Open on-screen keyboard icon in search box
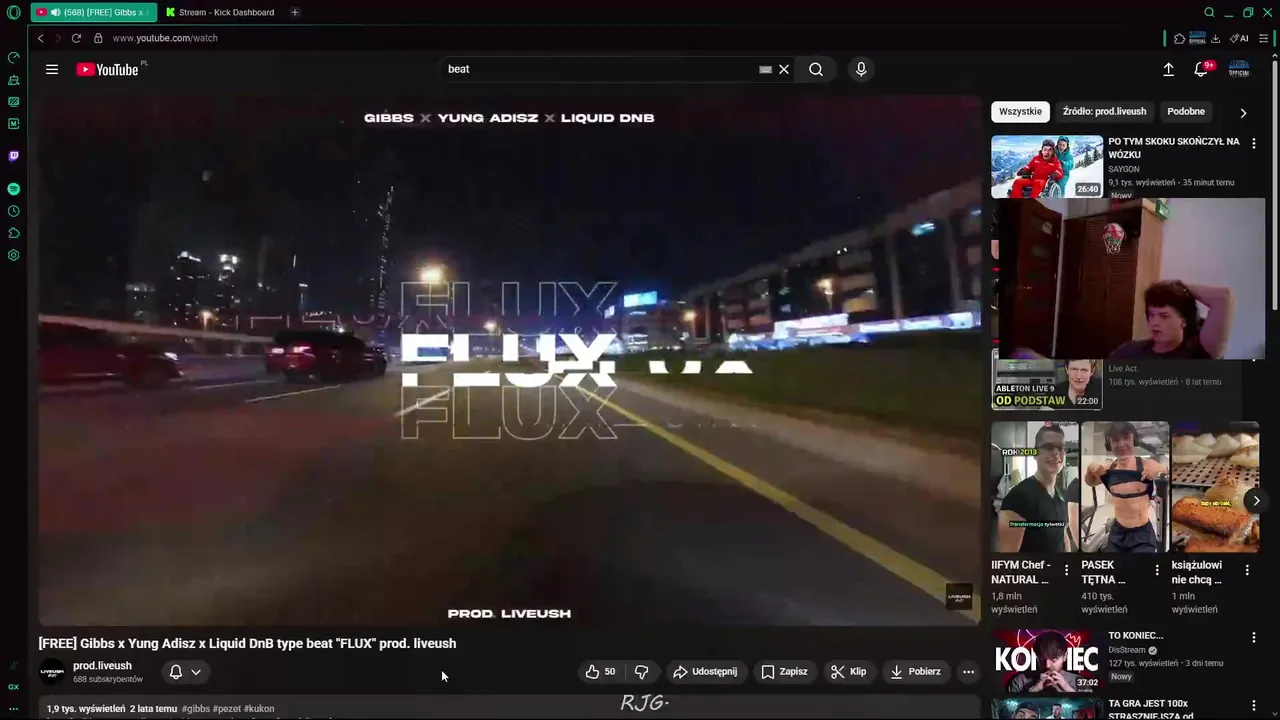 pos(765,69)
